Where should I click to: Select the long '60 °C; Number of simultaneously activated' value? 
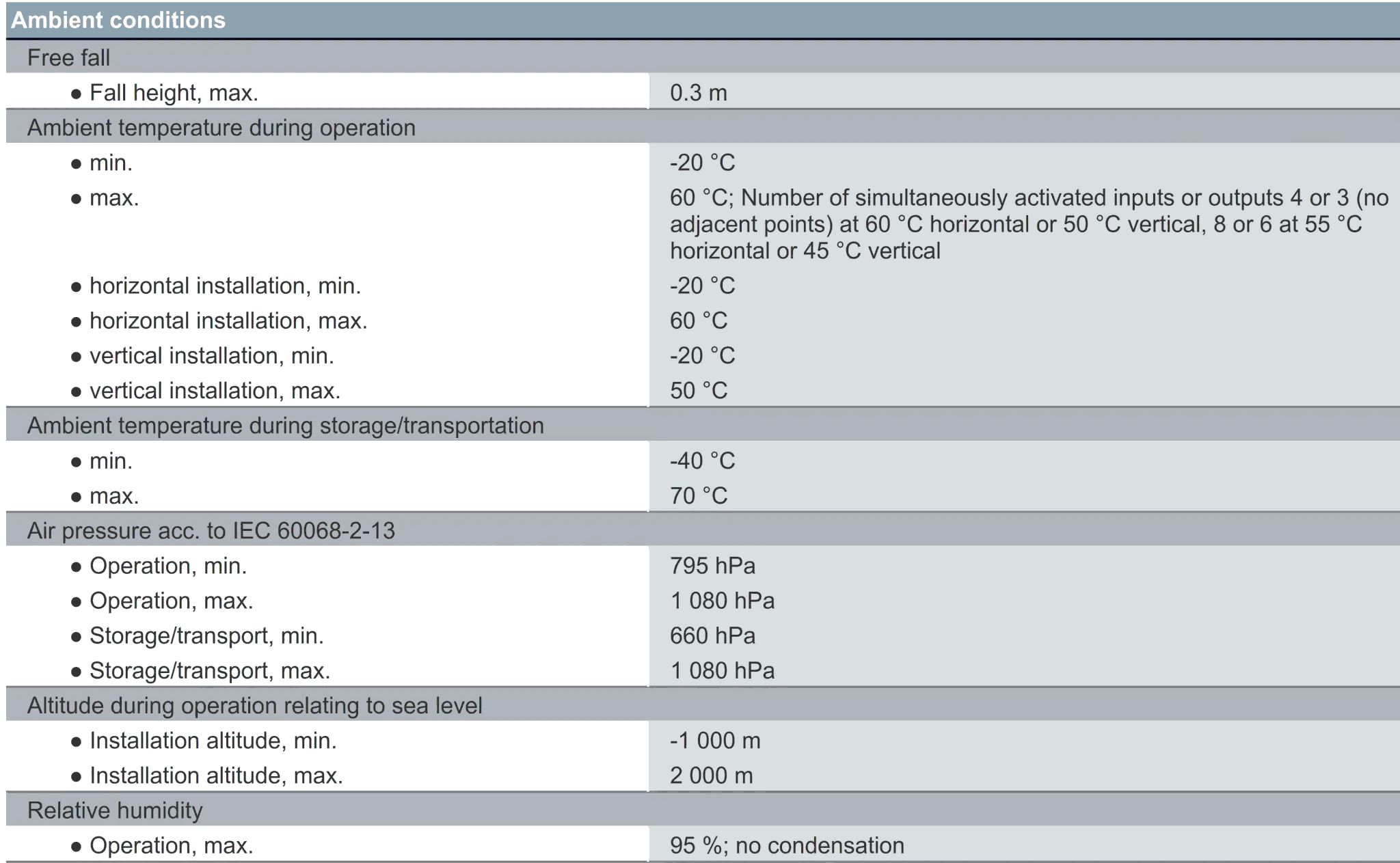click(x=1029, y=224)
